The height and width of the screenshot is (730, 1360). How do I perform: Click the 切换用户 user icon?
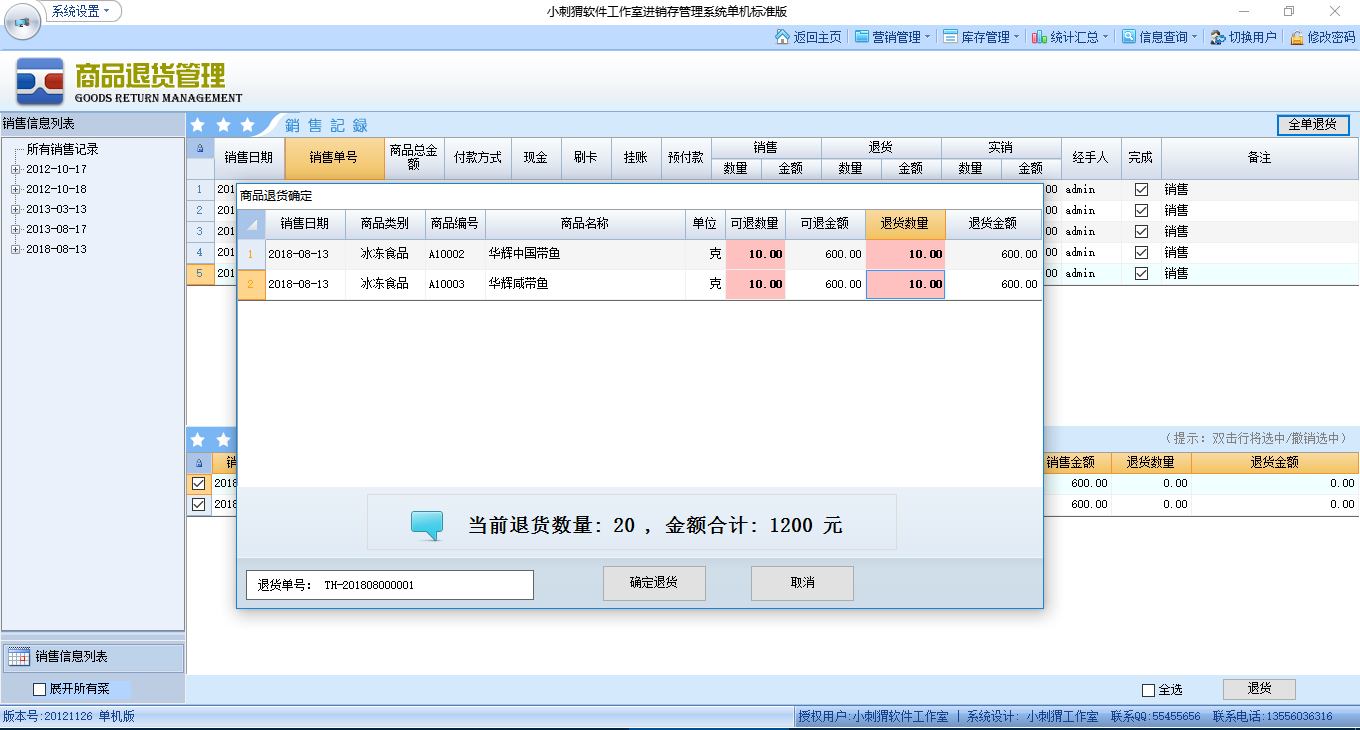[x=1218, y=37]
